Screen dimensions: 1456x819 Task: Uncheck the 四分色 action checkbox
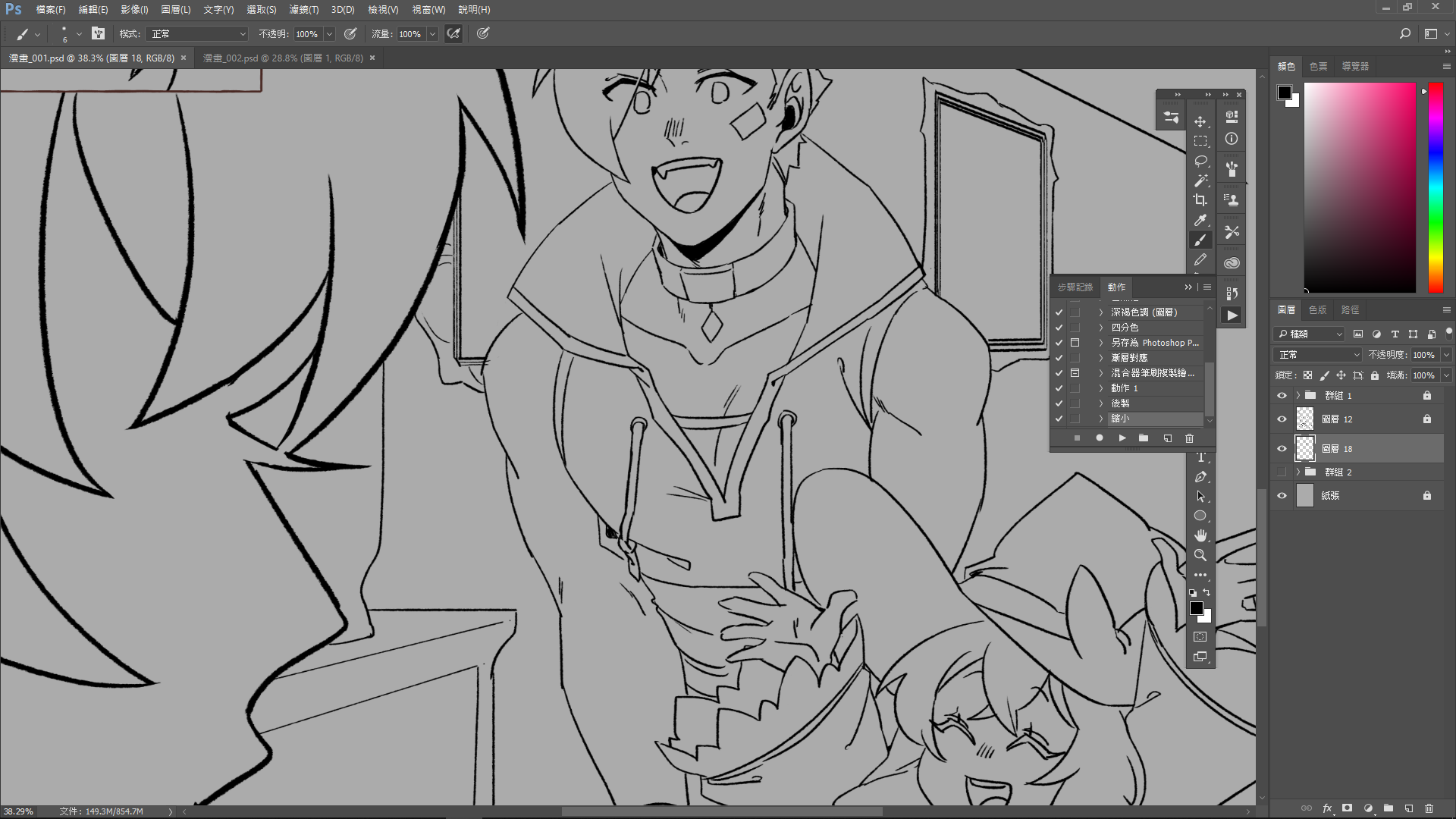(x=1059, y=328)
